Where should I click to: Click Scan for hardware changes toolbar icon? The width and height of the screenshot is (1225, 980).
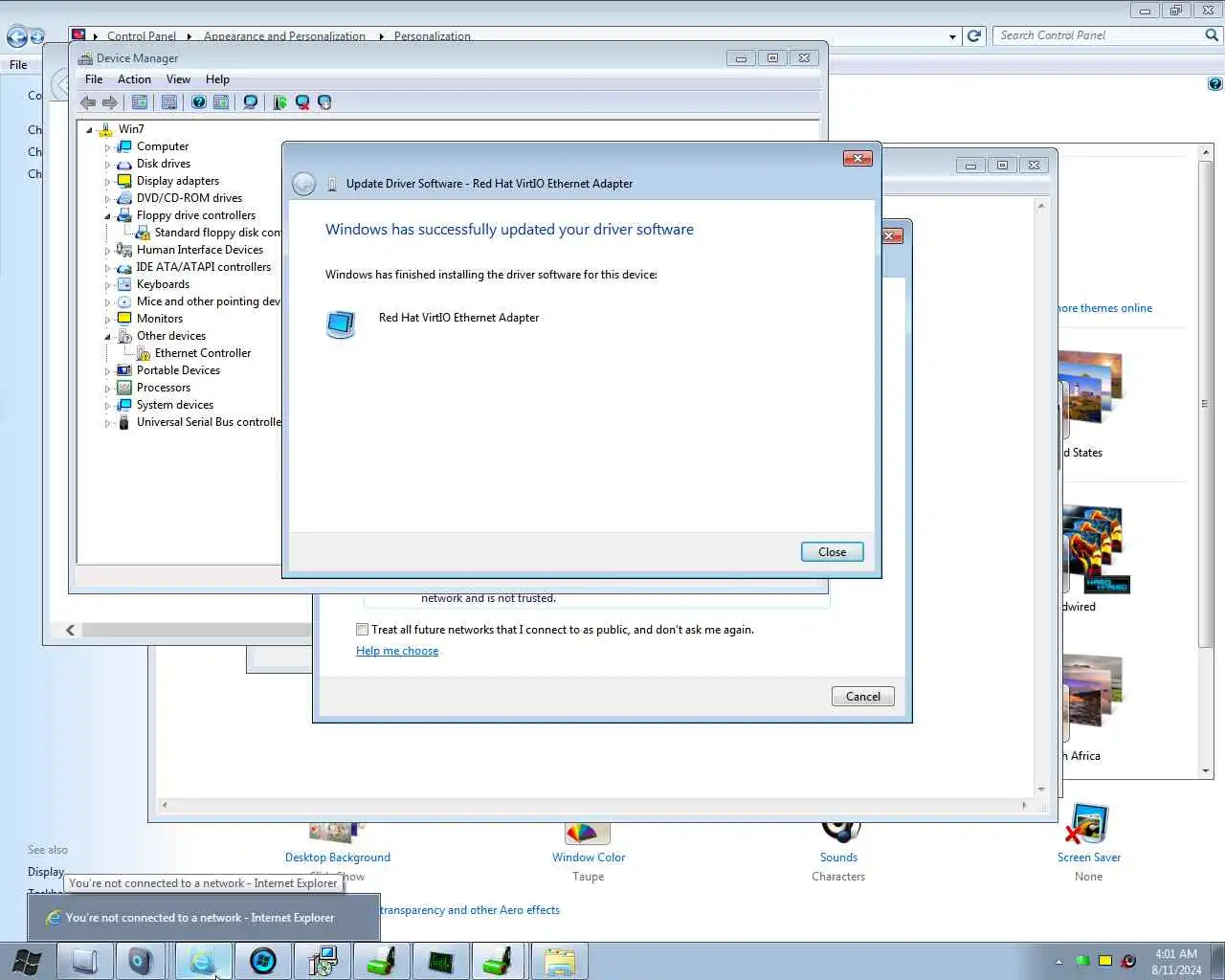pos(251,102)
